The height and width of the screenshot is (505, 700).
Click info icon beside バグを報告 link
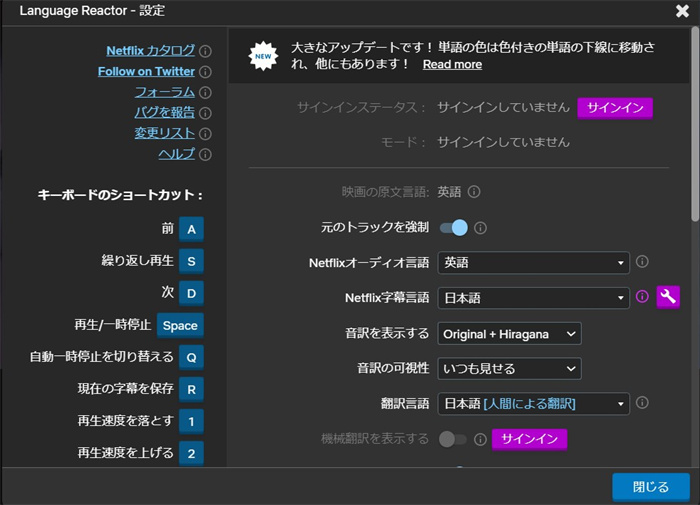click(x=205, y=113)
